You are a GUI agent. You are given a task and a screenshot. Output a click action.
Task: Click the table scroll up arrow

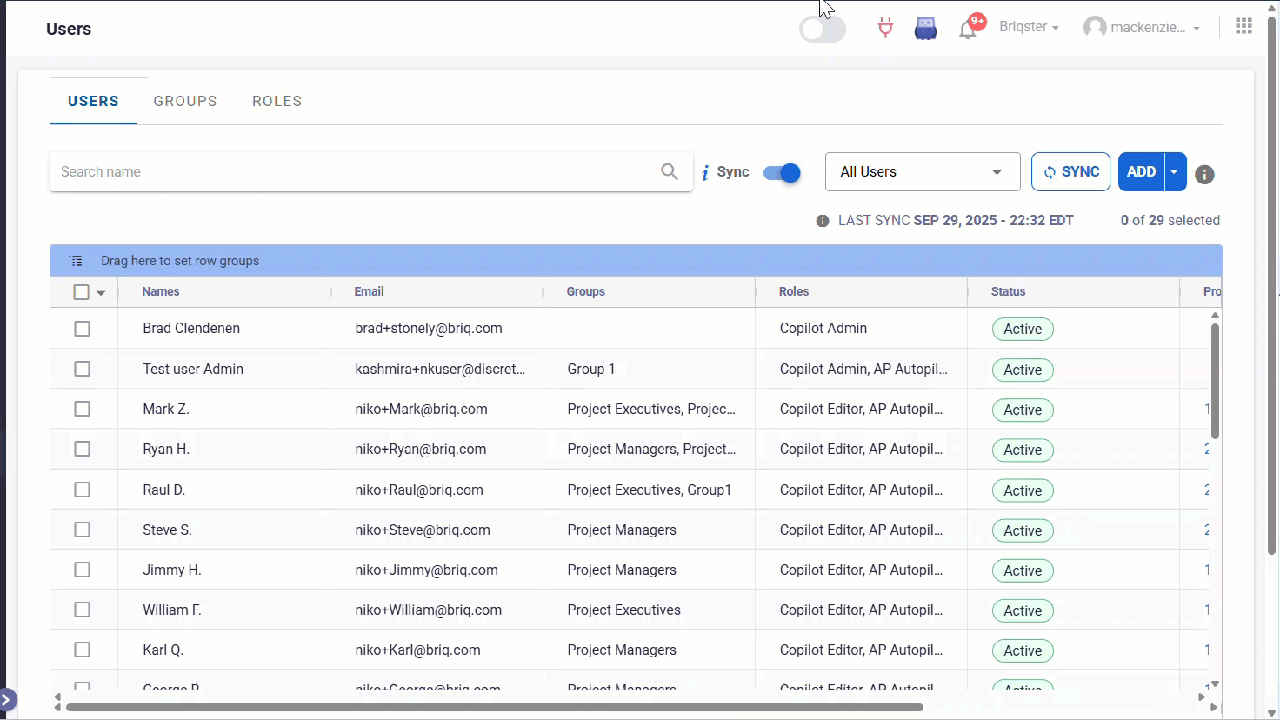(1215, 316)
